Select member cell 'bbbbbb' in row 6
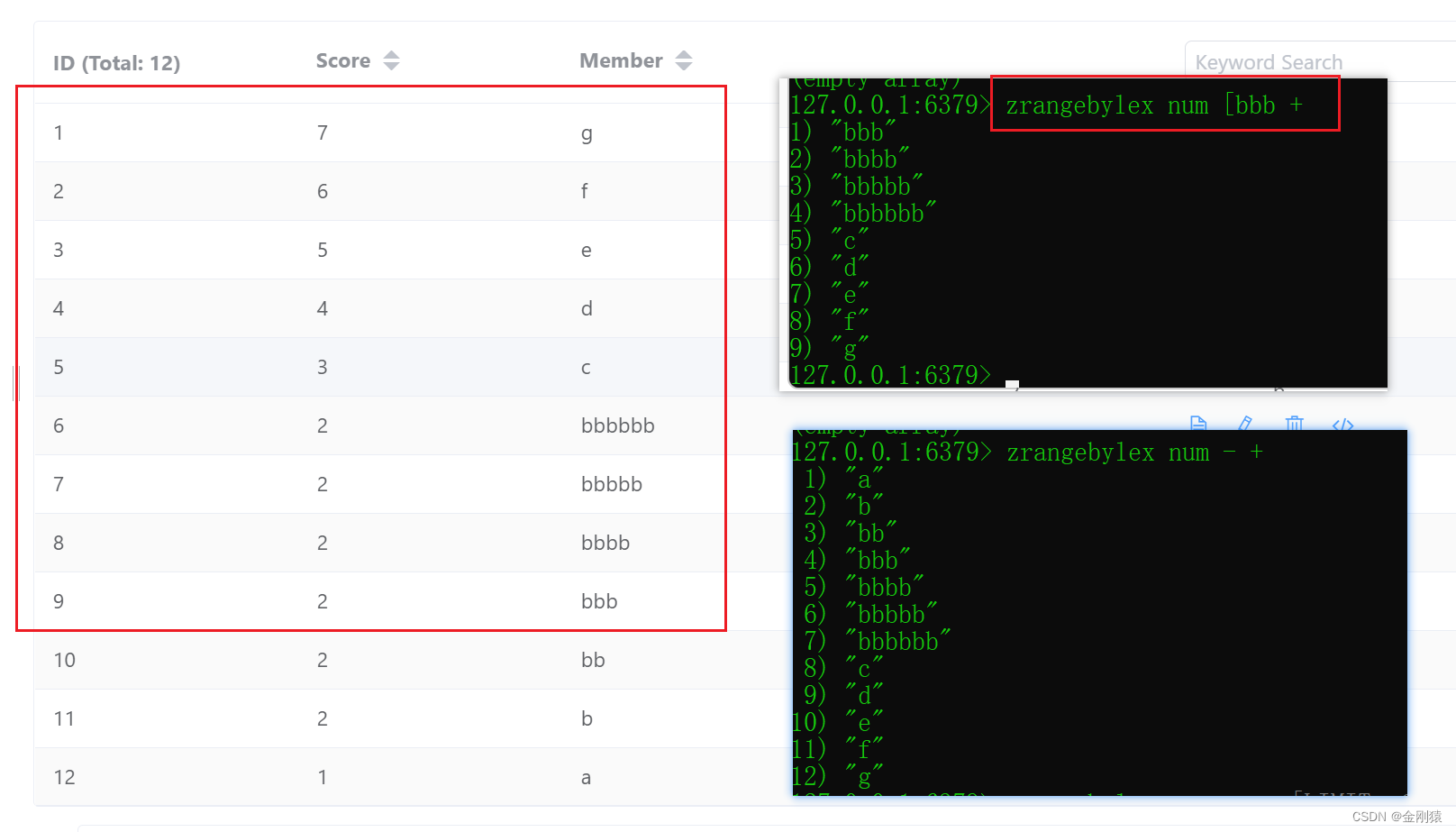This screenshot has width=1456, height=832. (x=618, y=425)
